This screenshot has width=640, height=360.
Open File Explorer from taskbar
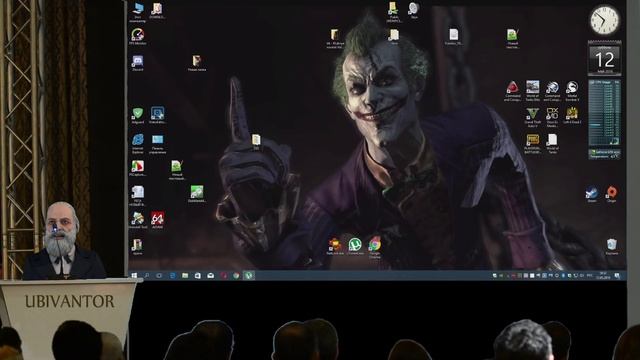click(185, 276)
